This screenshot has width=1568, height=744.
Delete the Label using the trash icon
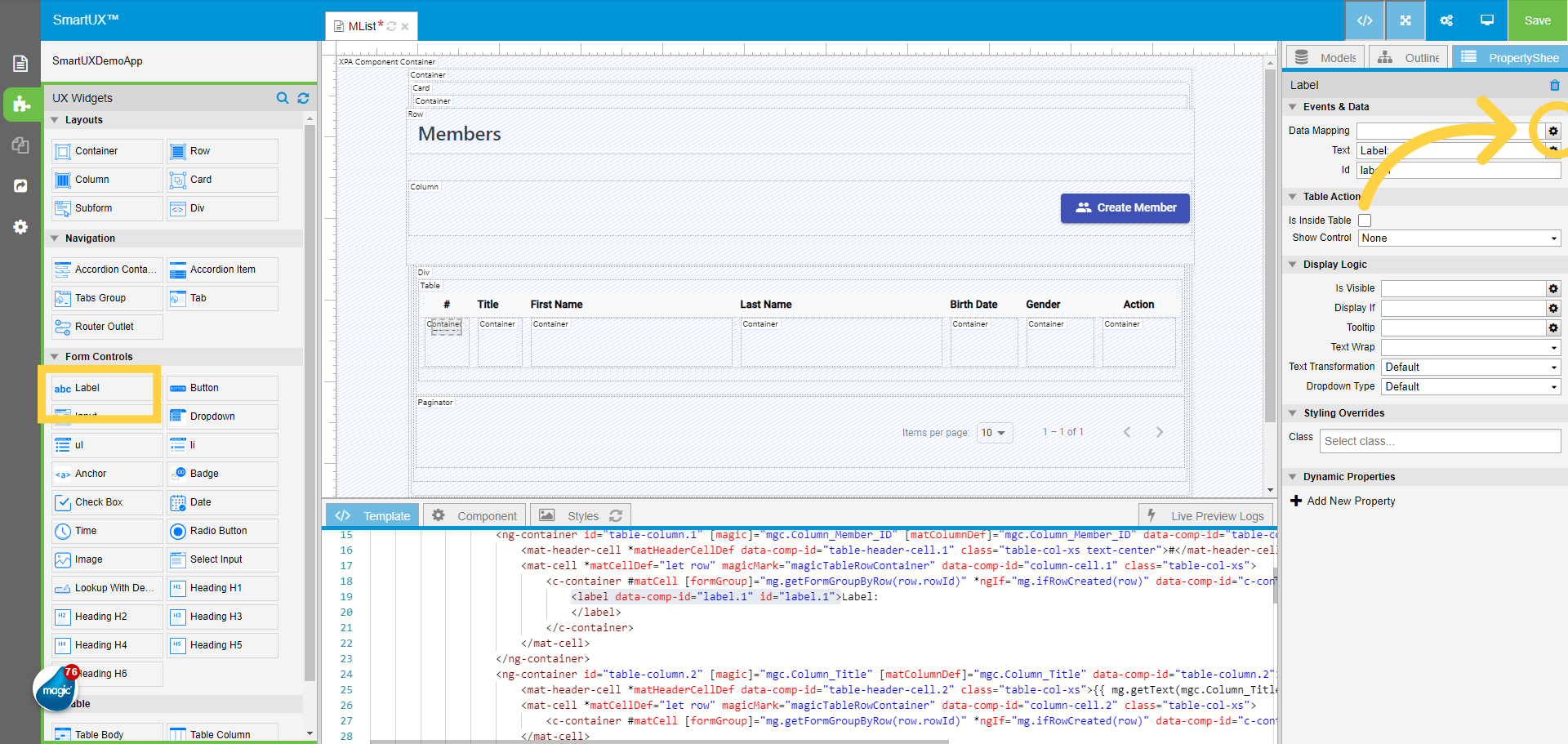pos(1554,85)
